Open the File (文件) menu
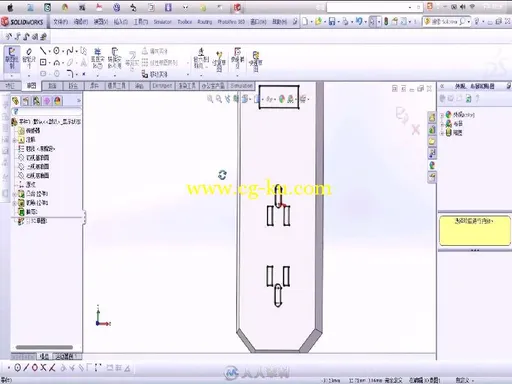This screenshot has width=512, height=384. point(60,22)
